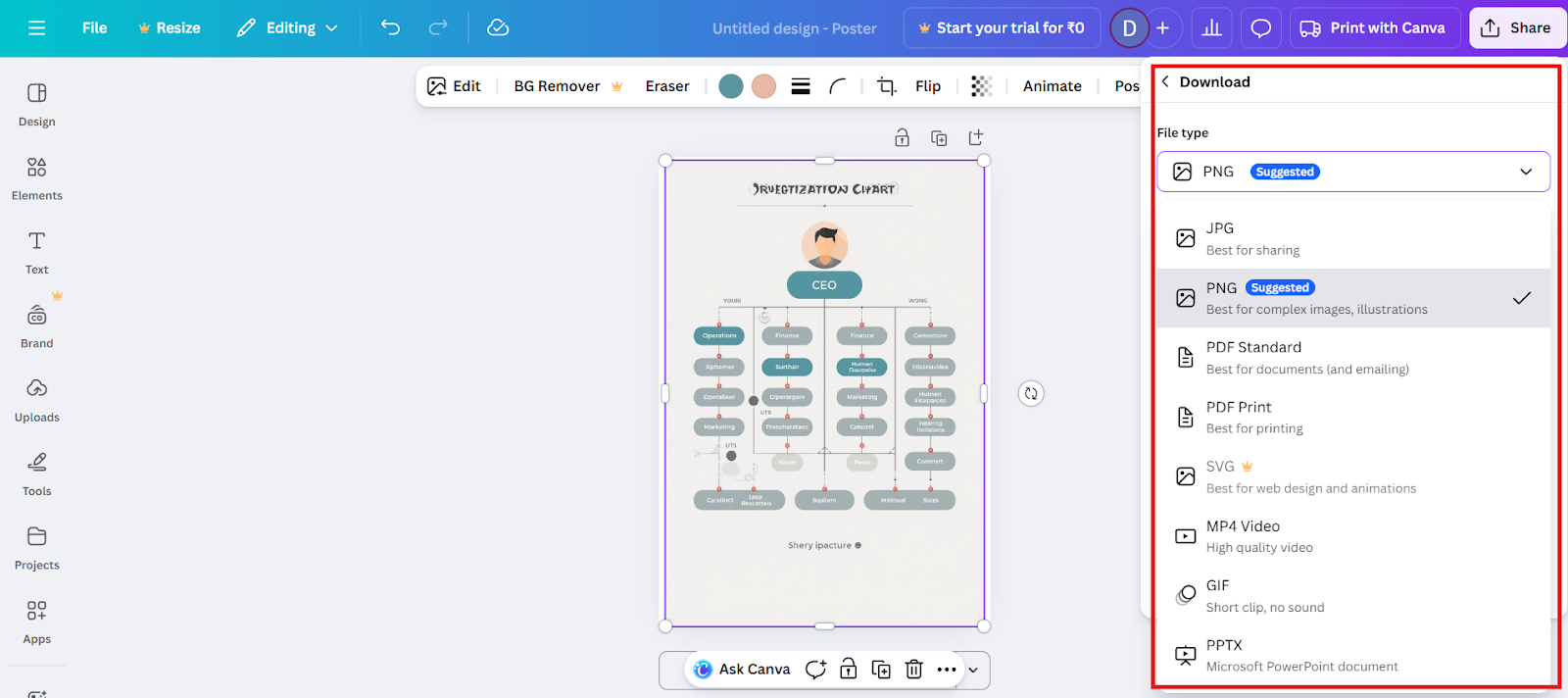Open the Tools panel

pyautogui.click(x=36, y=474)
